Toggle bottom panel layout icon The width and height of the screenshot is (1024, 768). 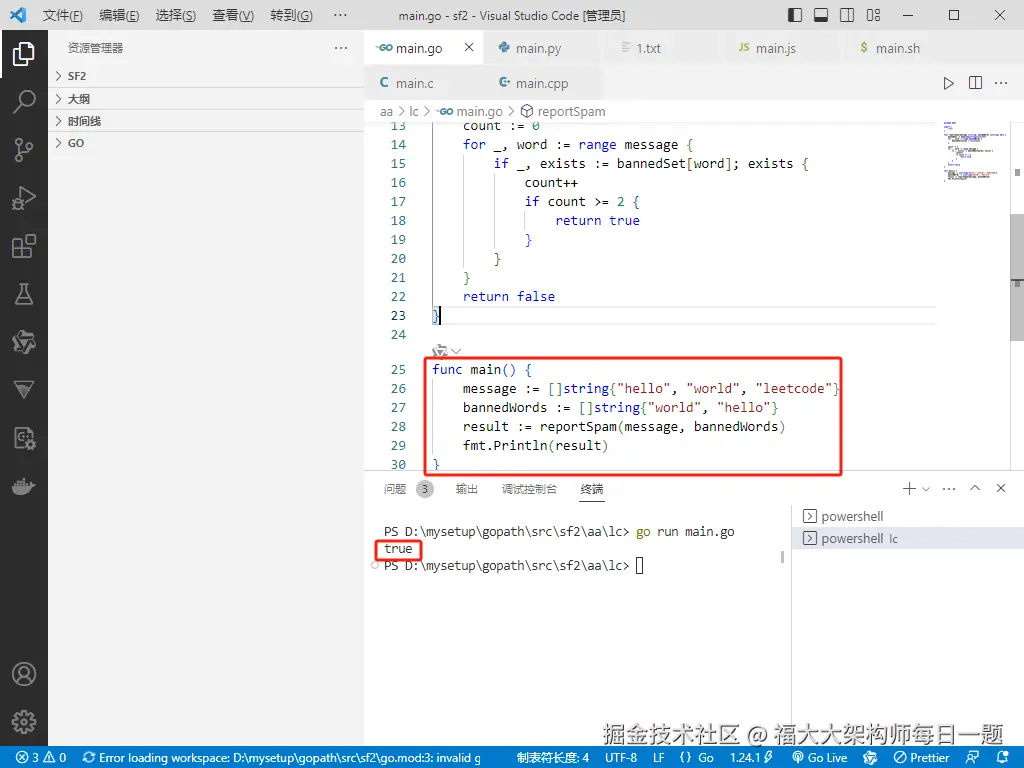(821, 15)
